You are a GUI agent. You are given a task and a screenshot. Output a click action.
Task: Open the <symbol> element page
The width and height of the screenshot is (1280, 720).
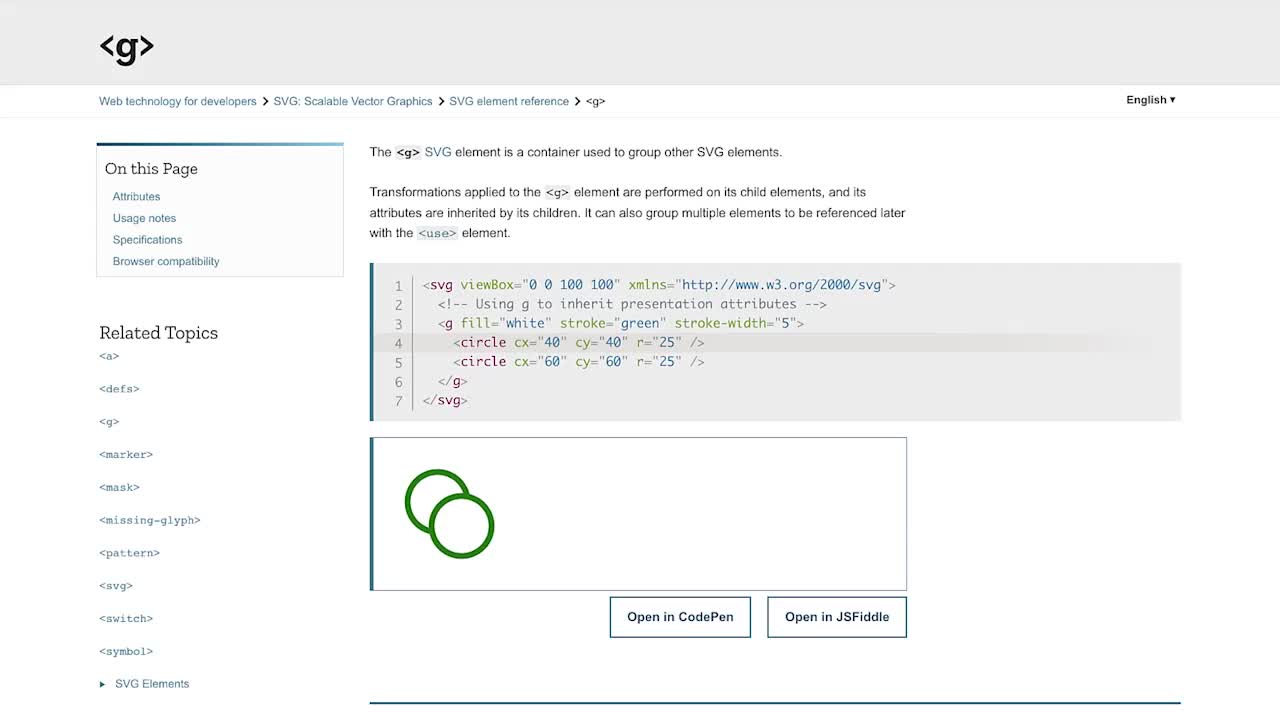click(126, 651)
